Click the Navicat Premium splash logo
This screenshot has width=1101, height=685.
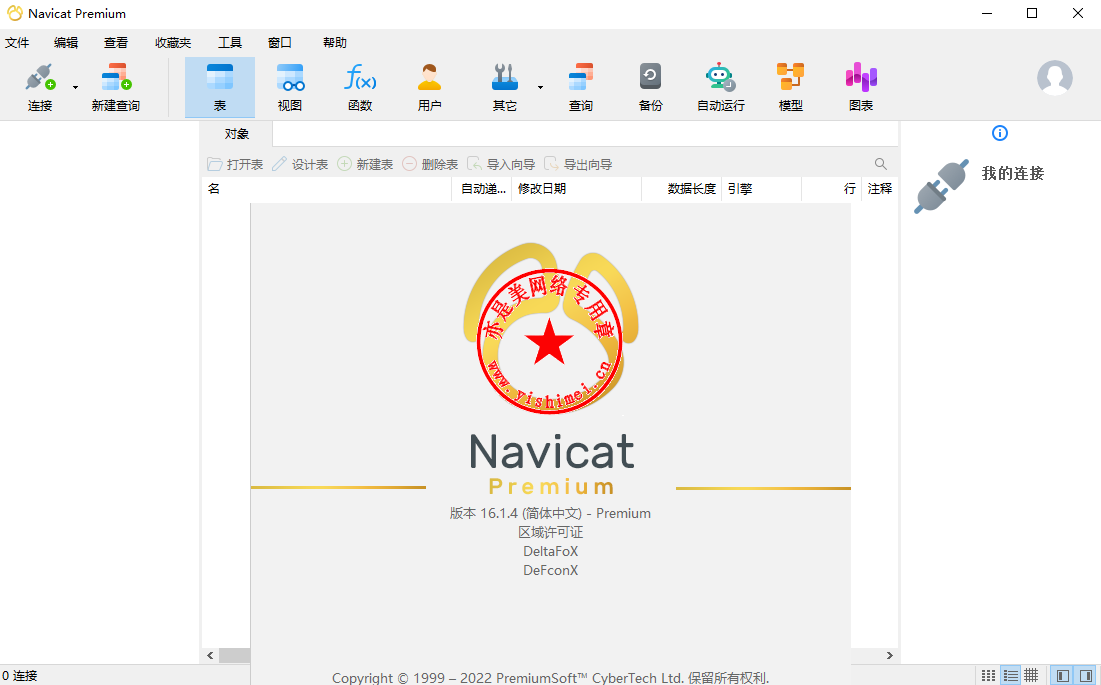tap(550, 327)
